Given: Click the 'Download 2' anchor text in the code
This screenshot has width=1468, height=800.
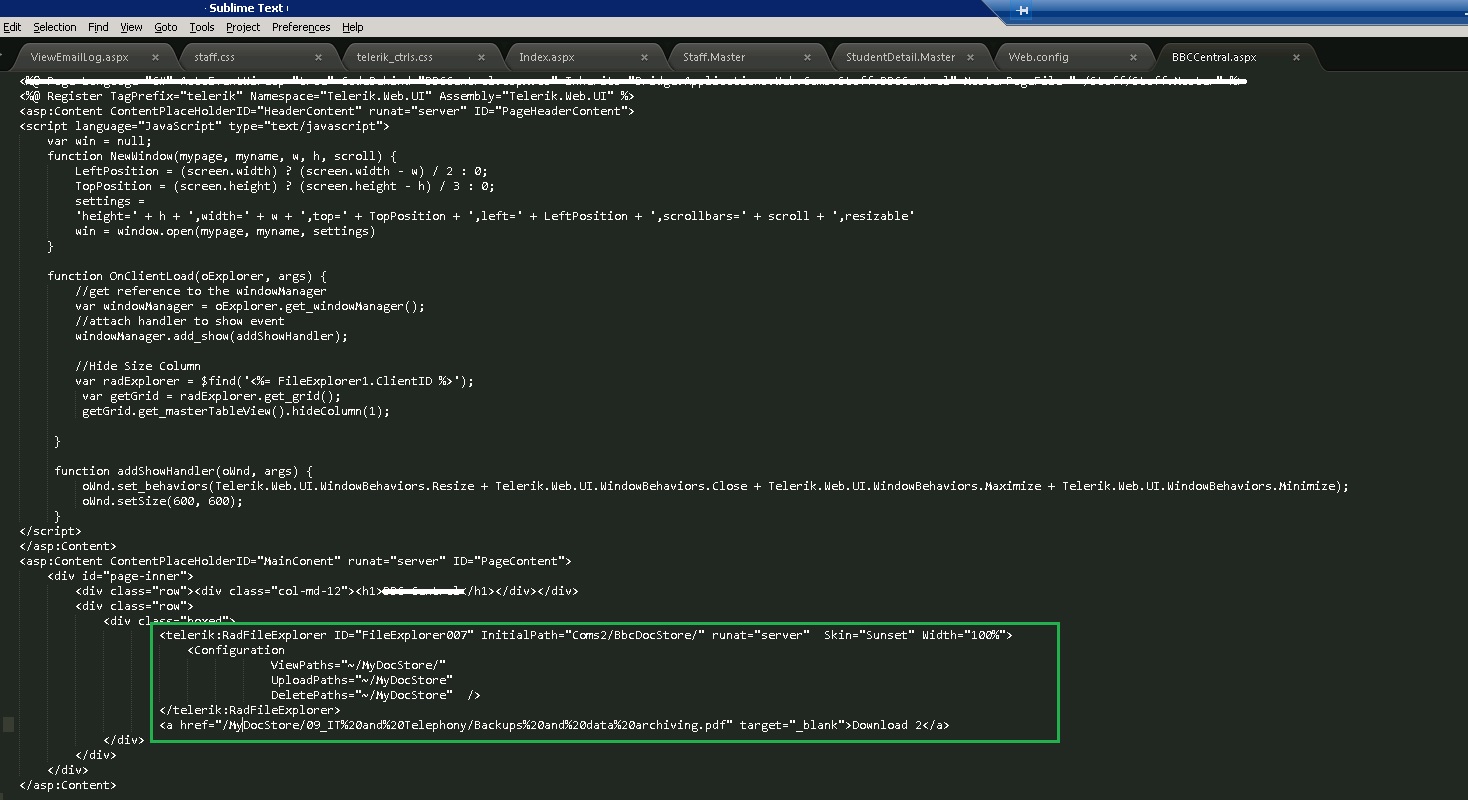Looking at the screenshot, I should pyautogui.click(x=886, y=725).
